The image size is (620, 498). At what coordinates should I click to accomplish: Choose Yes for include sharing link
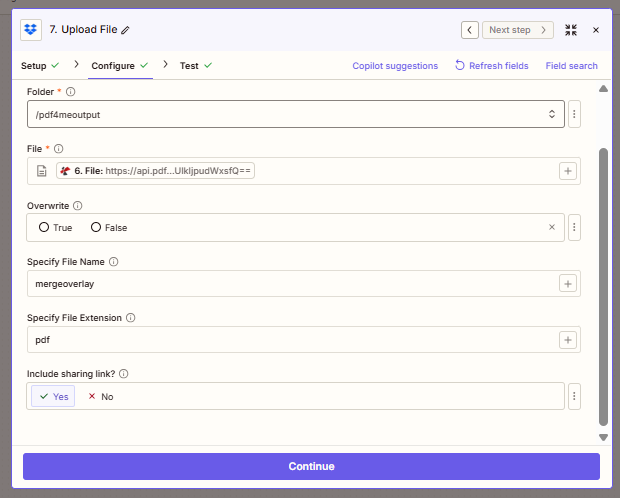[x=53, y=396]
